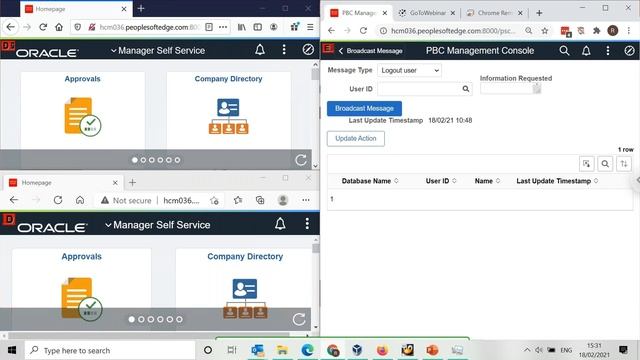Open Edge settings and more ellipsis
The image size is (640, 360).
click(306, 200)
